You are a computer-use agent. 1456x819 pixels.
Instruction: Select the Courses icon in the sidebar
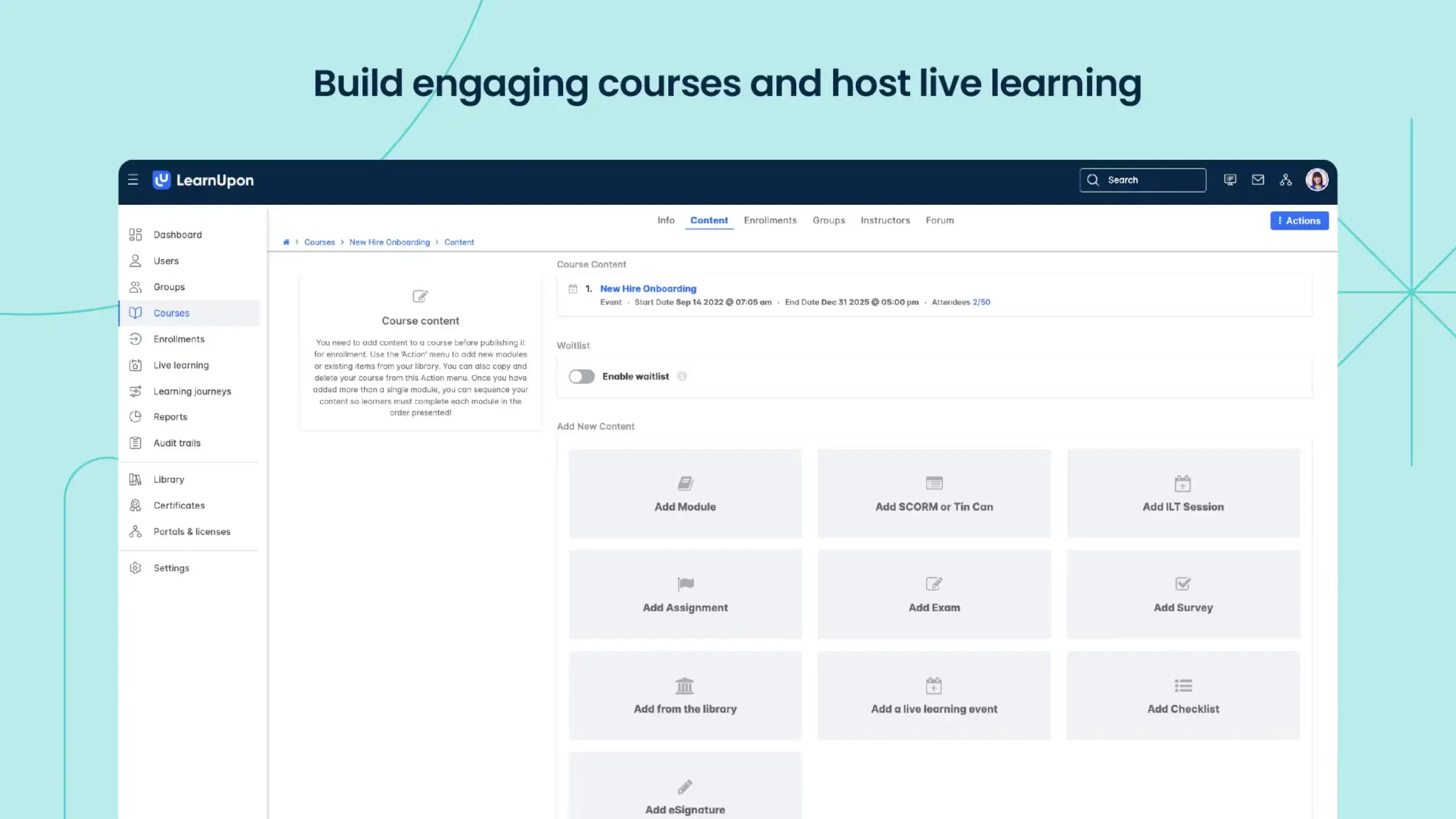(x=136, y=313)
